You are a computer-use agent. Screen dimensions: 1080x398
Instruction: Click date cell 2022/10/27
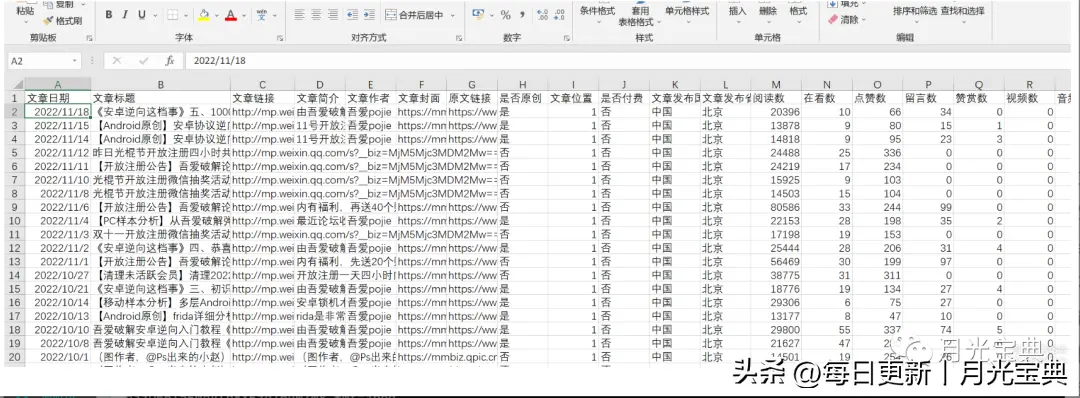(58, 274)
